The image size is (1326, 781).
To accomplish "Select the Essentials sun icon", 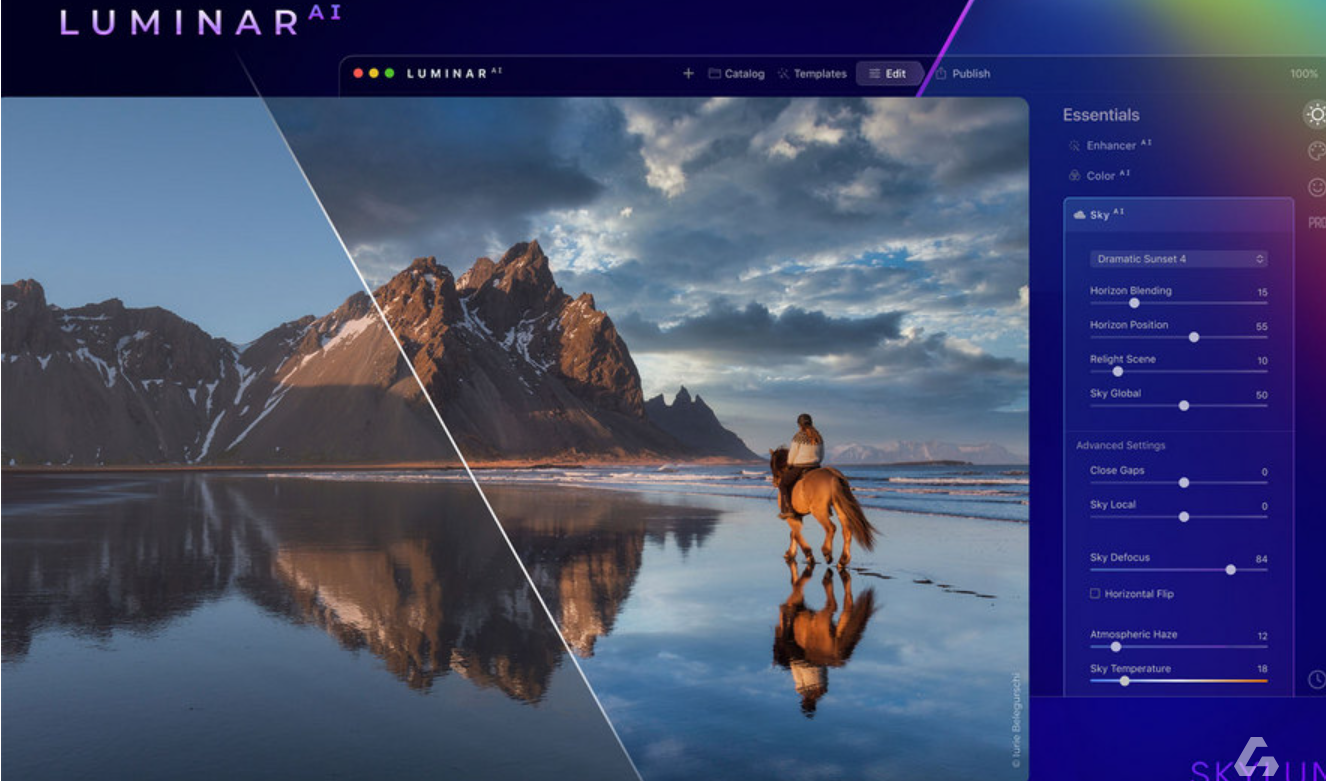I will click(x=1316, y=114).
